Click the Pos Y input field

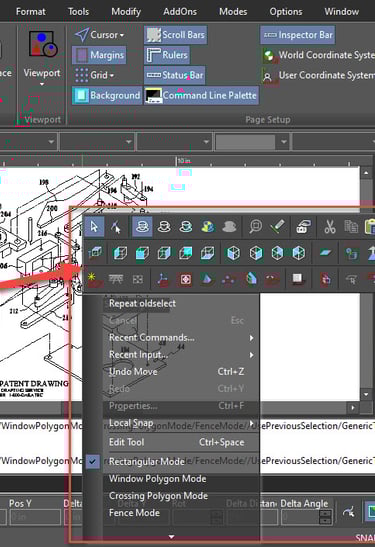point(35,517)
